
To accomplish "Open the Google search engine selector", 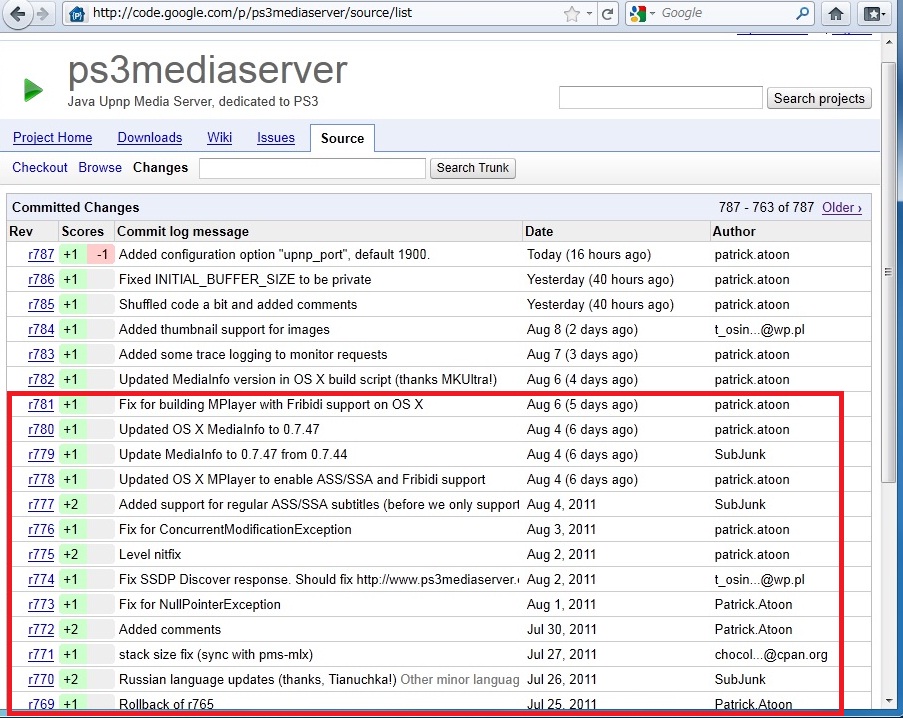I will (x=642, y=13).
